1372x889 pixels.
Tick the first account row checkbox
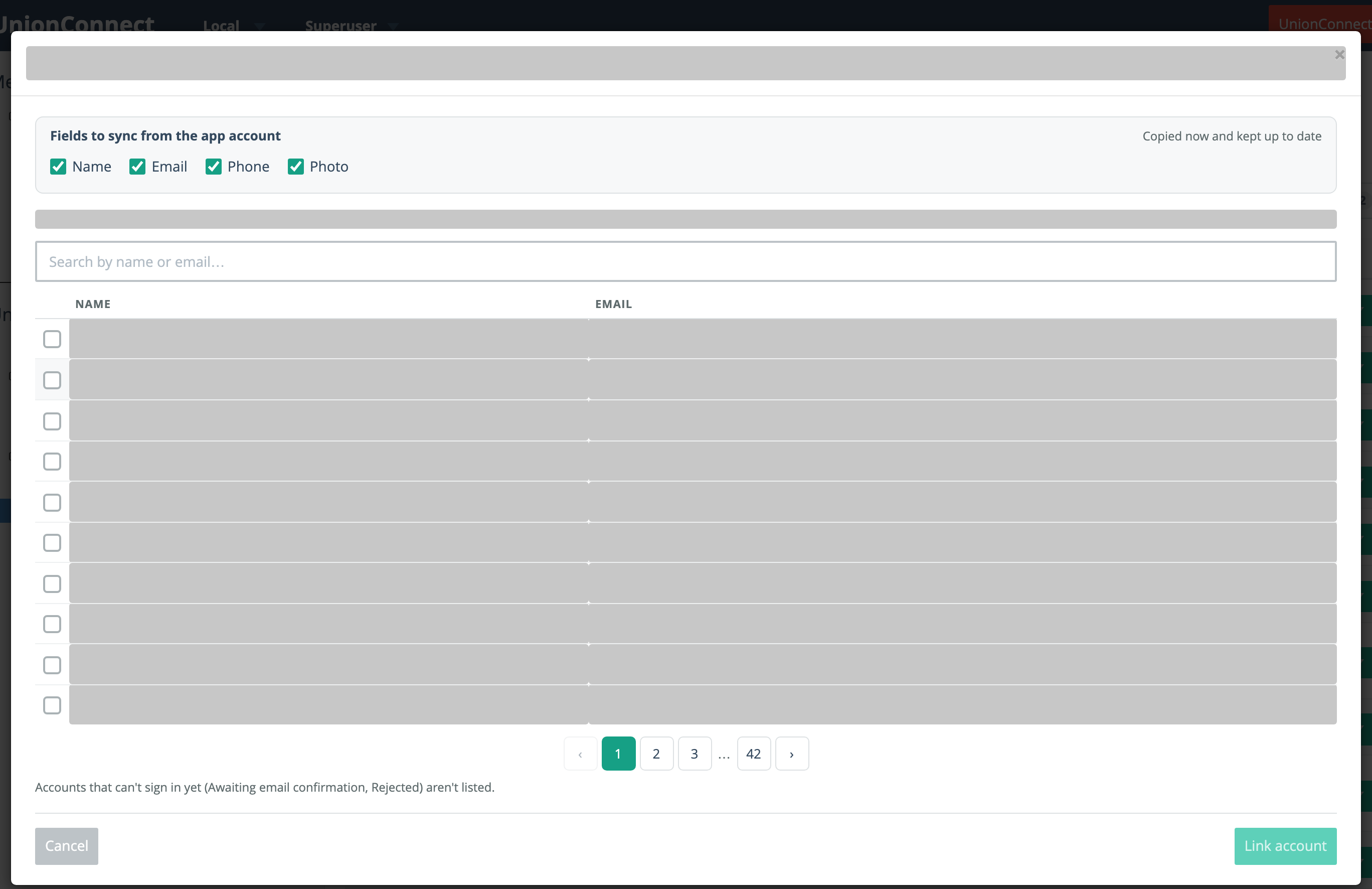52,339
